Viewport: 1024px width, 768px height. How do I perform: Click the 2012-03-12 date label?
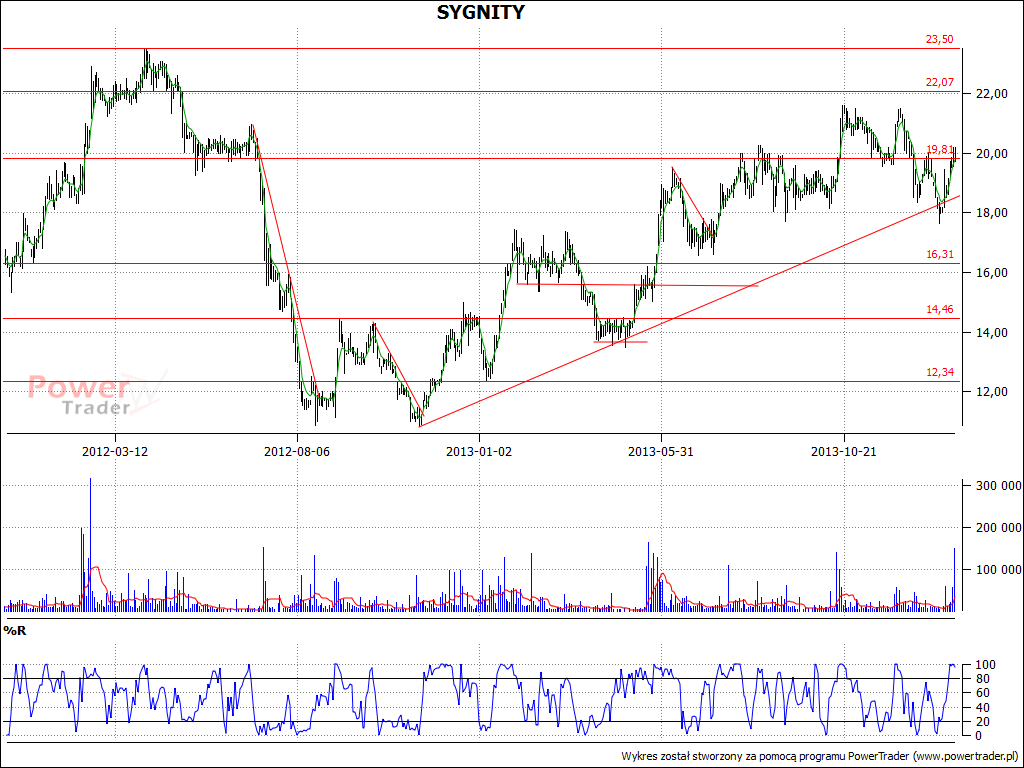[115, 451]
